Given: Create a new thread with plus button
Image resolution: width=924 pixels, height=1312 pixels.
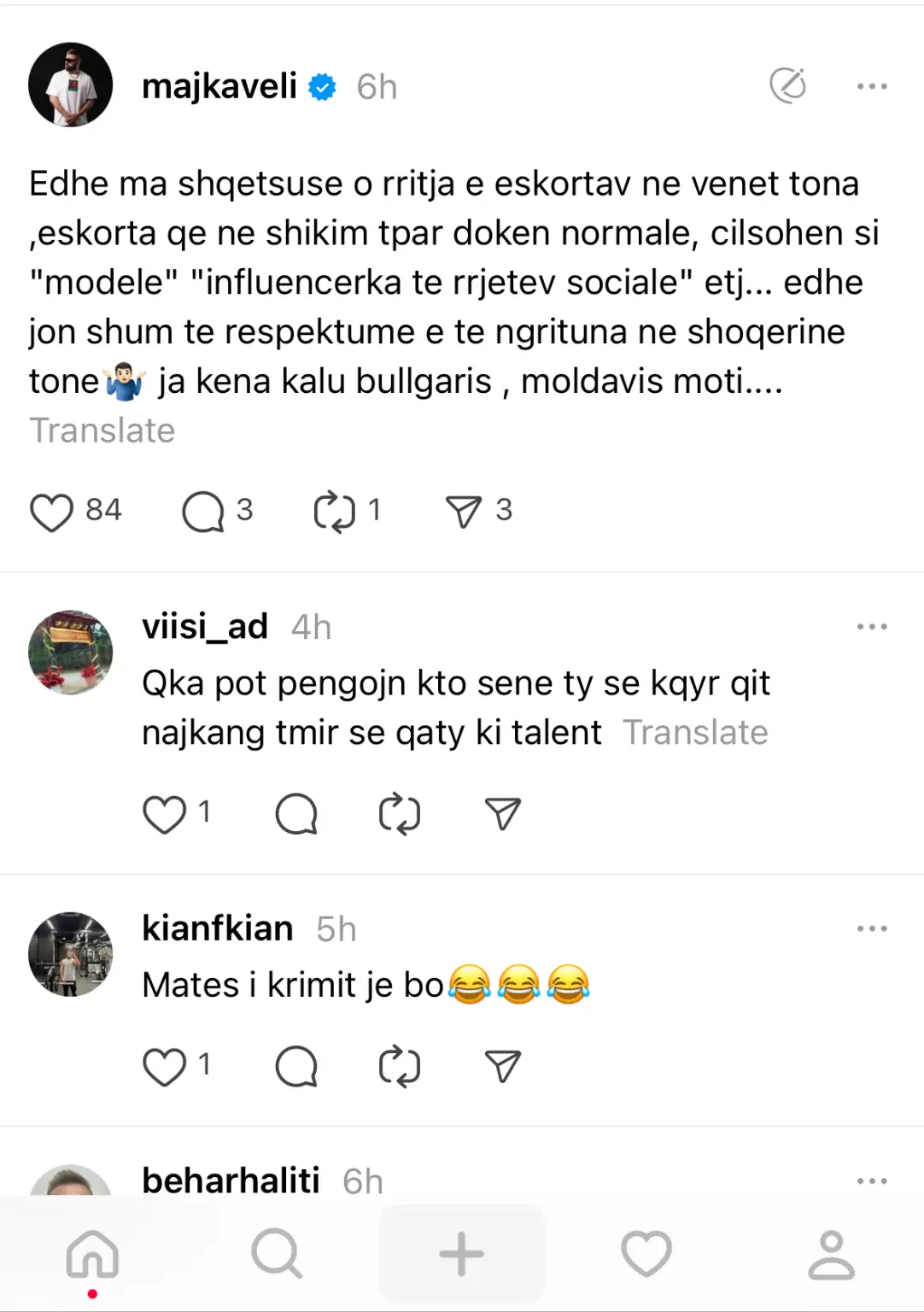Looking at the screenshot, I should point(461,1254).
